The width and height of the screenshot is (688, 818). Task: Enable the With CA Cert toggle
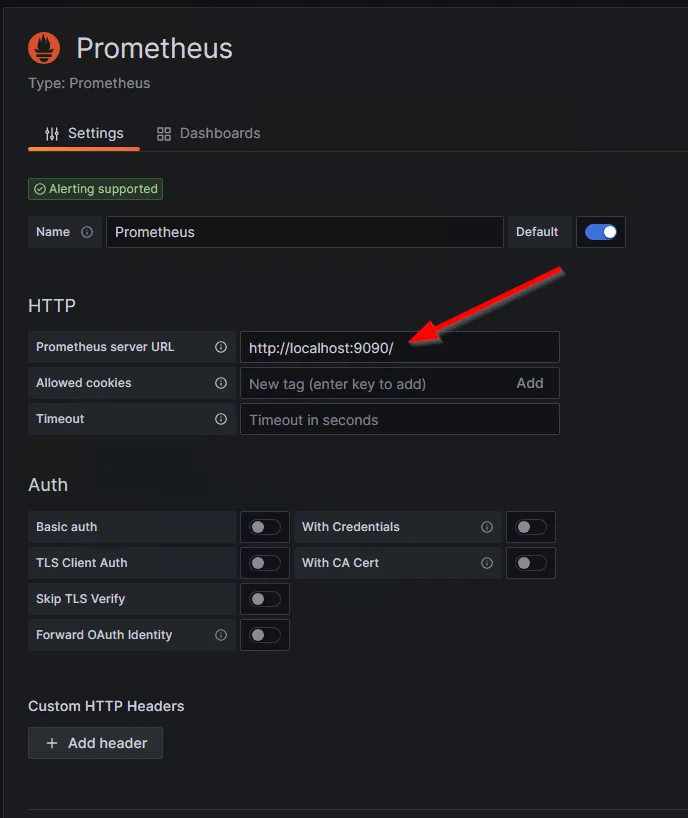[x=531, y=563]
